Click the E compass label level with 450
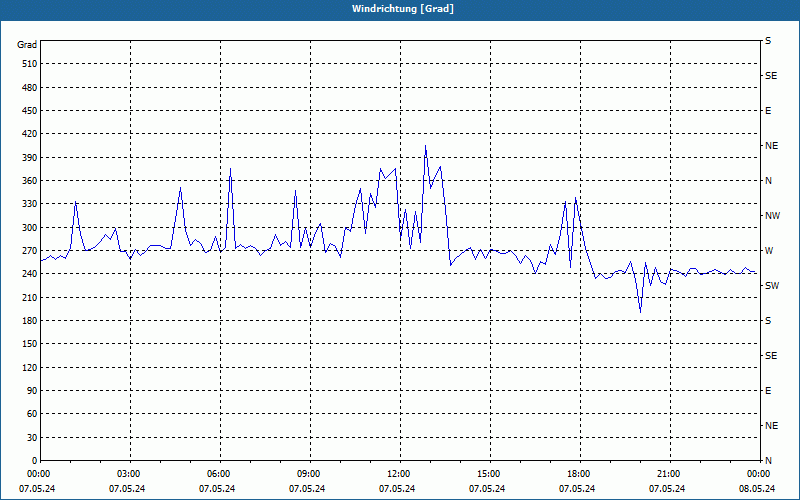The image size is (800, 500). tap(768, 111)
